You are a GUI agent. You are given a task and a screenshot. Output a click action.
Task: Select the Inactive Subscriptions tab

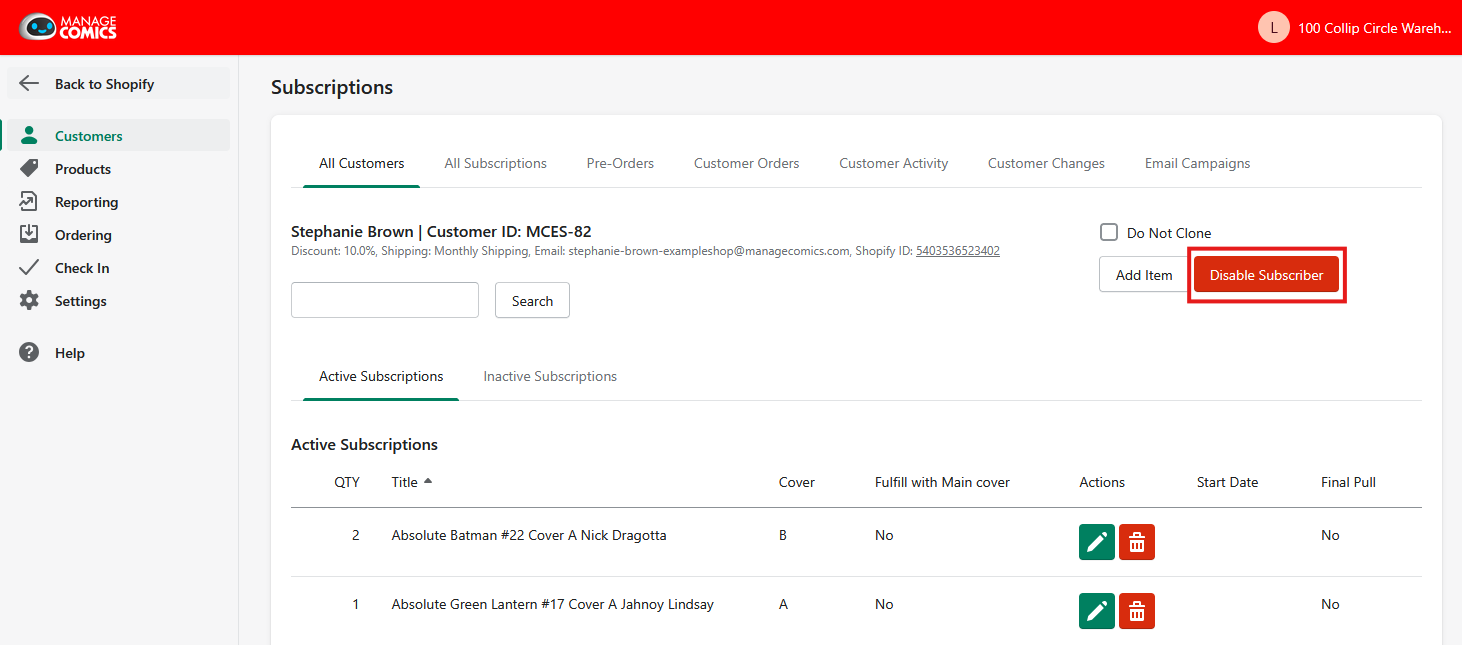pyautogui.click(x=550, y=376)
